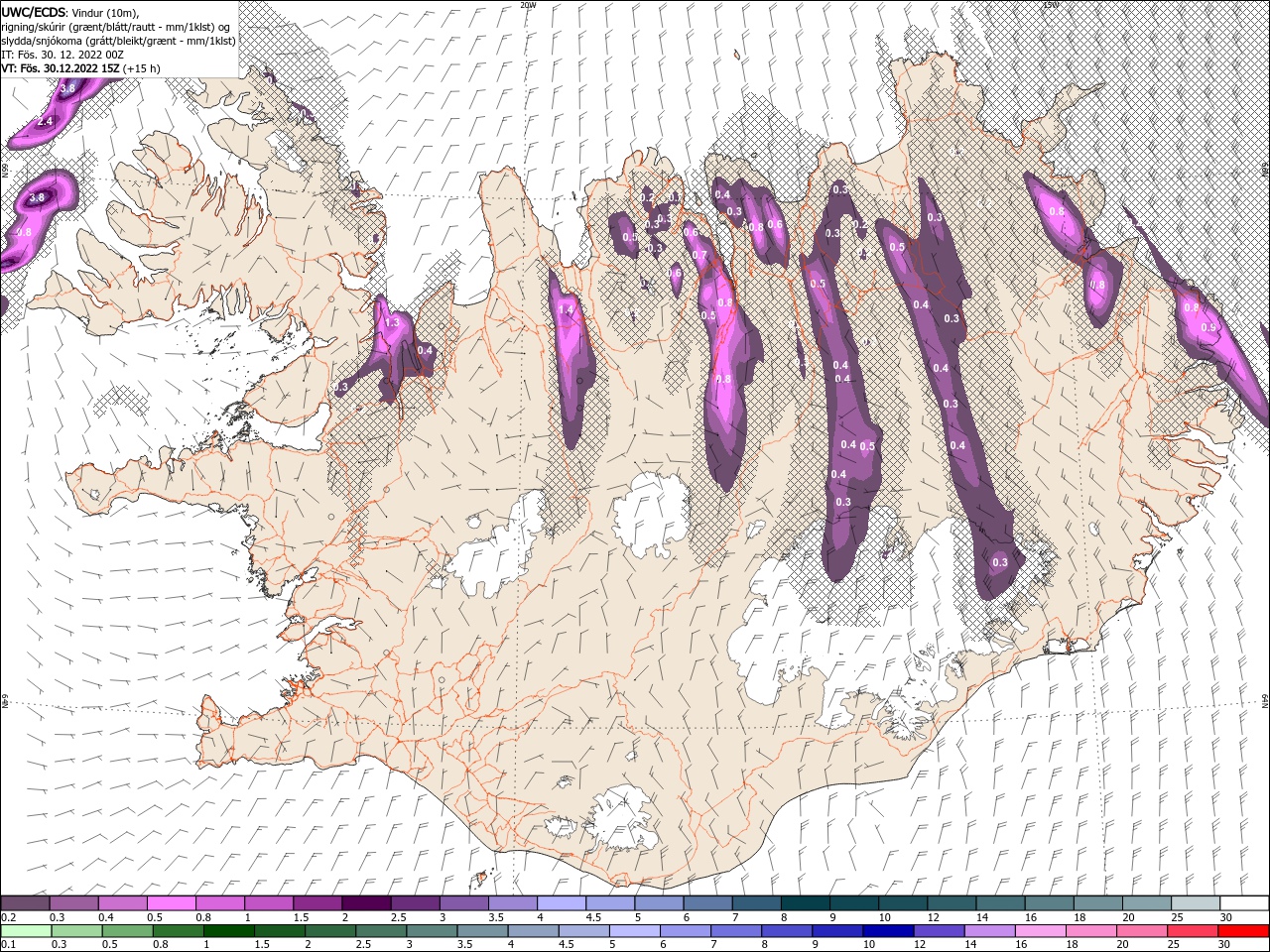
Task: Click the '1.3' snowfall value label
Action: click(x=392, y=322)
